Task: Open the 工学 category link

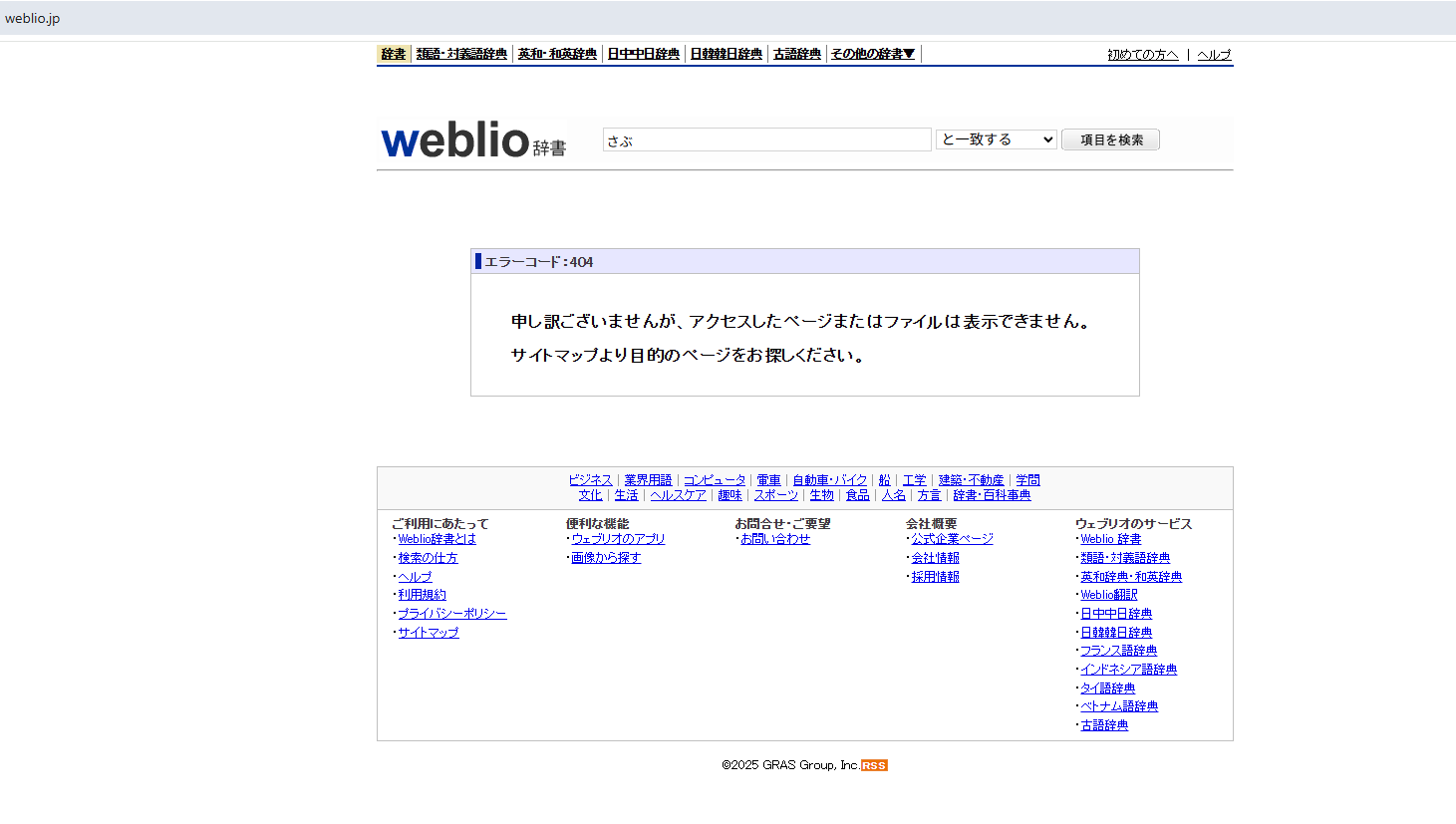Action: [915, 480]
